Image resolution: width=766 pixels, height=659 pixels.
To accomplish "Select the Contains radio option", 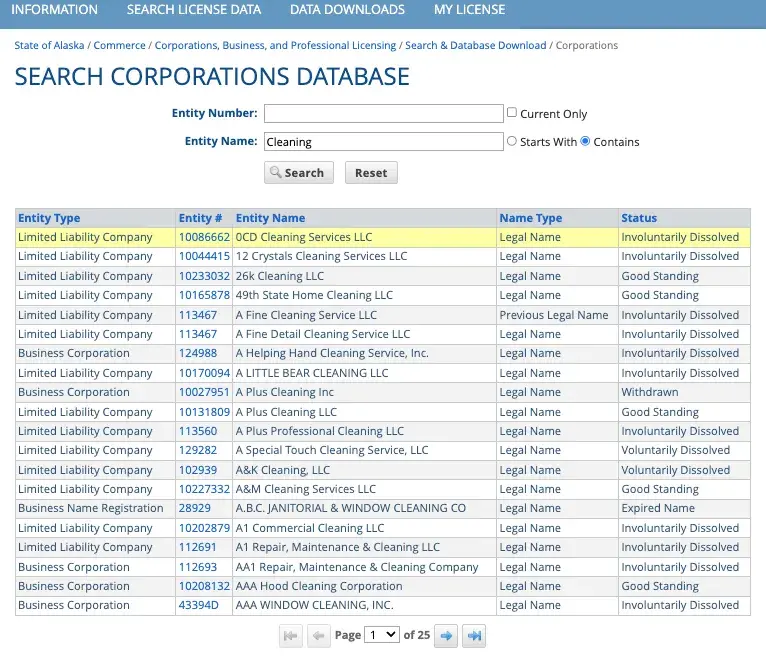I will coord(585,141).
